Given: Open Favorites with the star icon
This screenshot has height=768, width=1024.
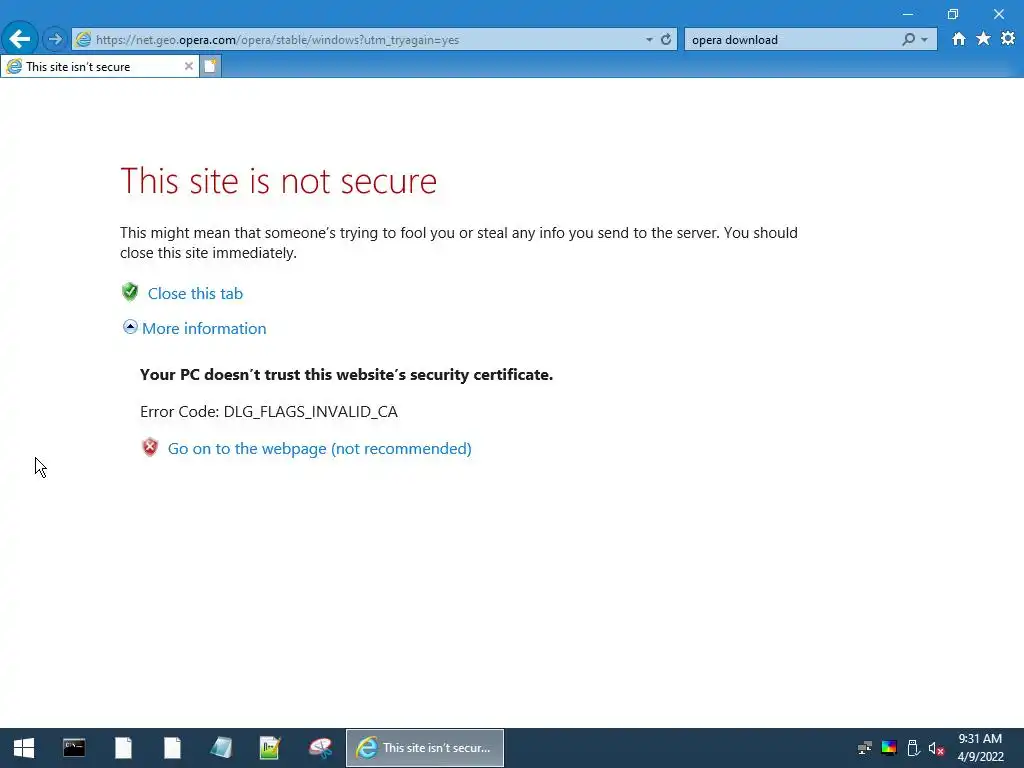Looking at the screenshot, I should click(983, 39).
